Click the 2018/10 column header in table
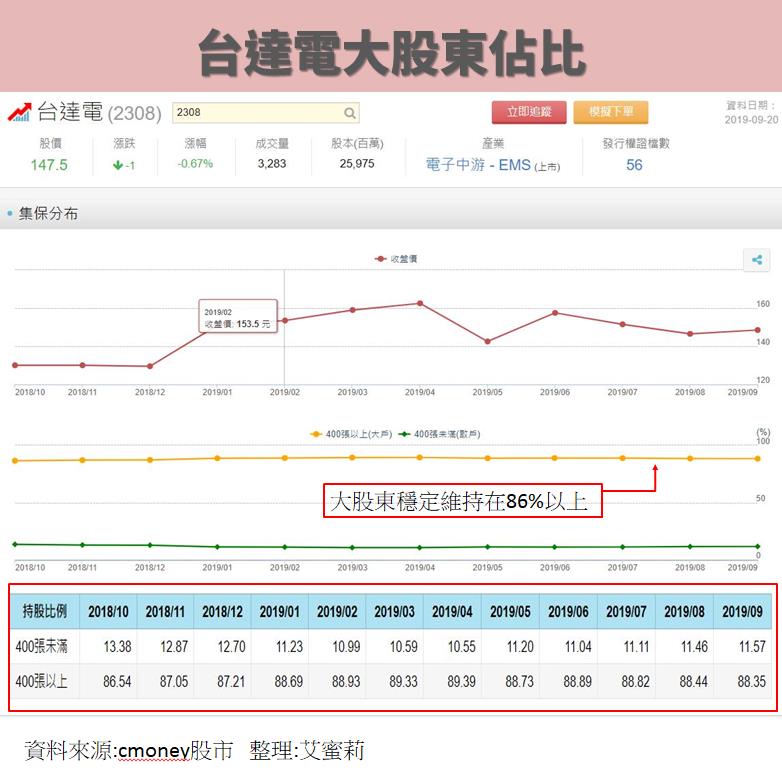 [x=108, y=611]
